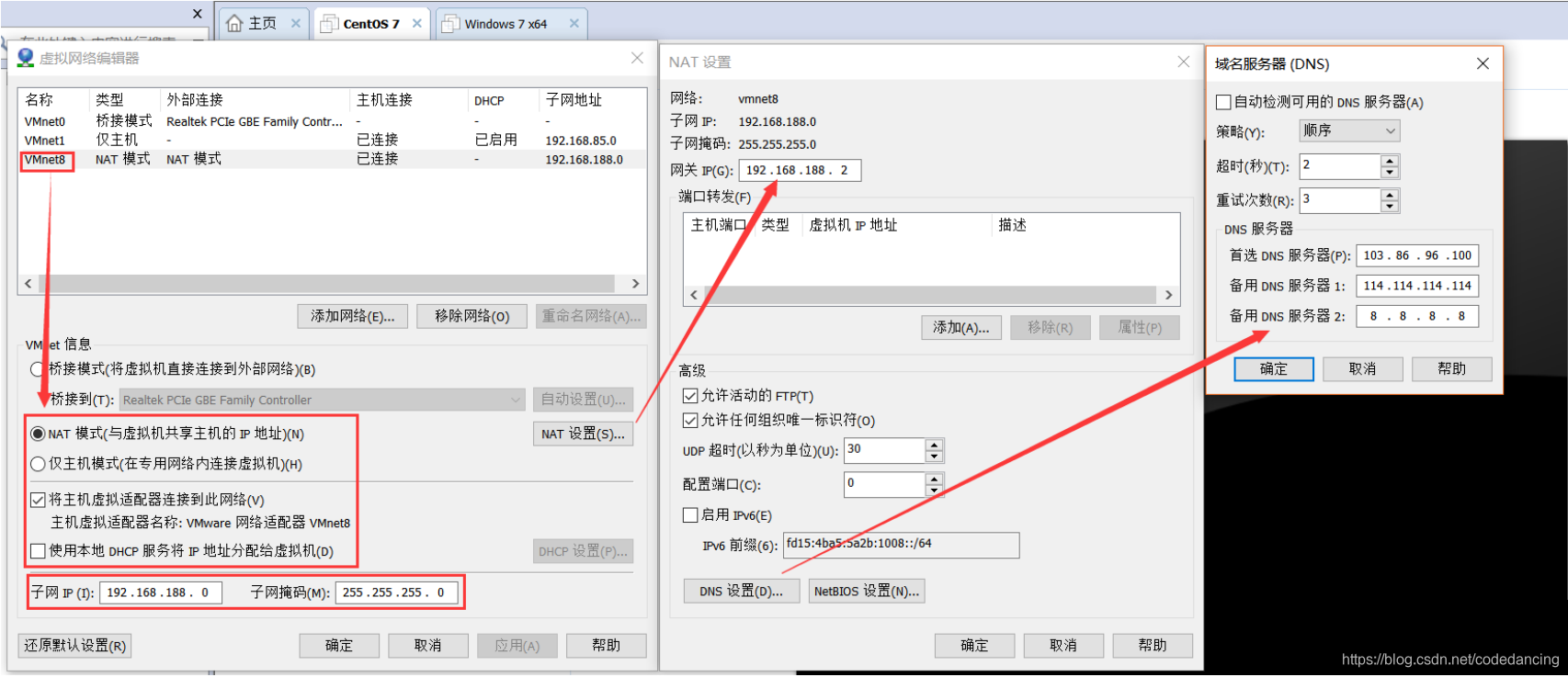Increase 配置端口 with up arrow
This screenshot has height=677, width=1568.
click(x=935, y=479)
